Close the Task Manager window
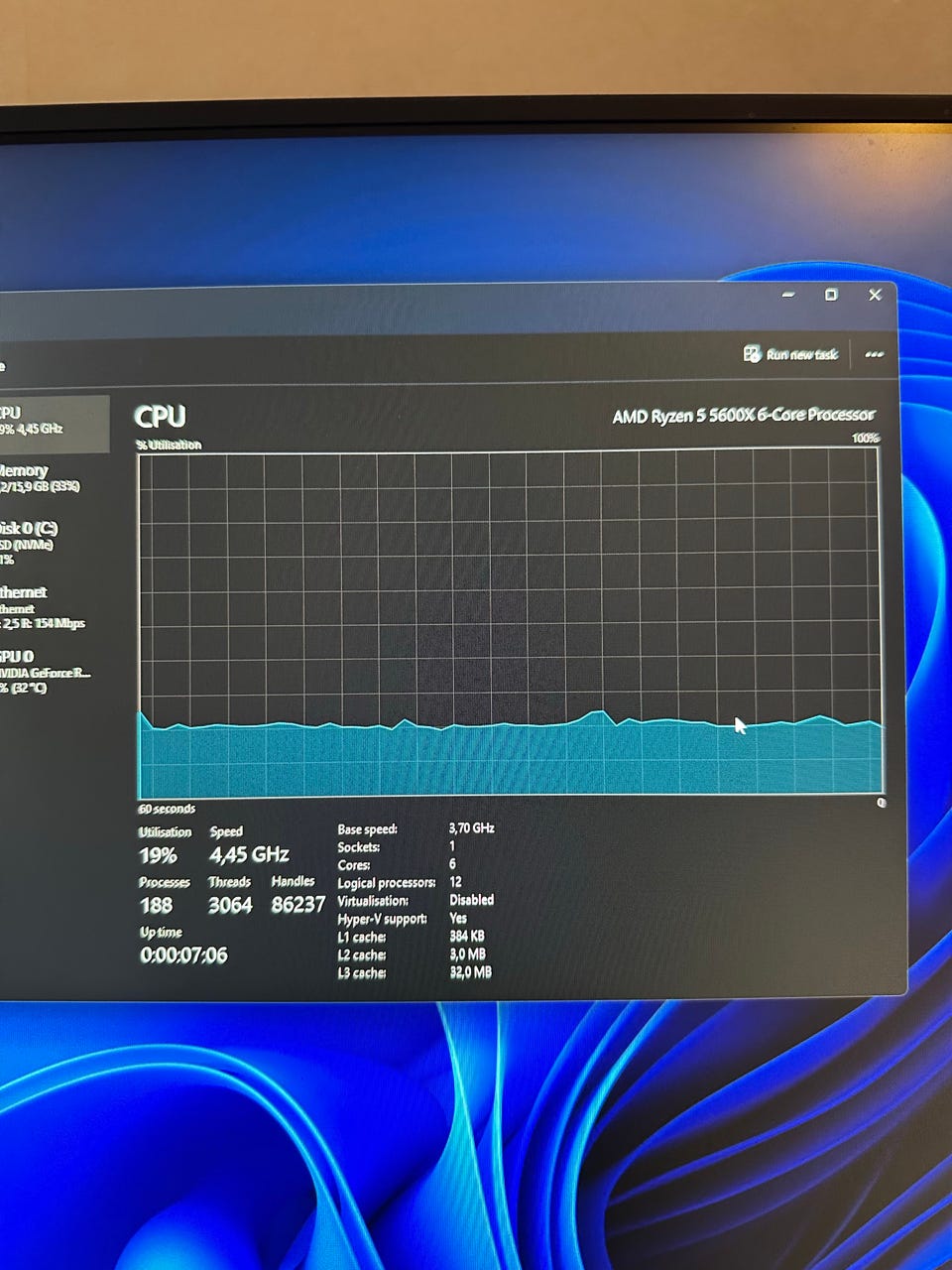This screenshot has height=1270, width=952. click(x=875, y=295)
